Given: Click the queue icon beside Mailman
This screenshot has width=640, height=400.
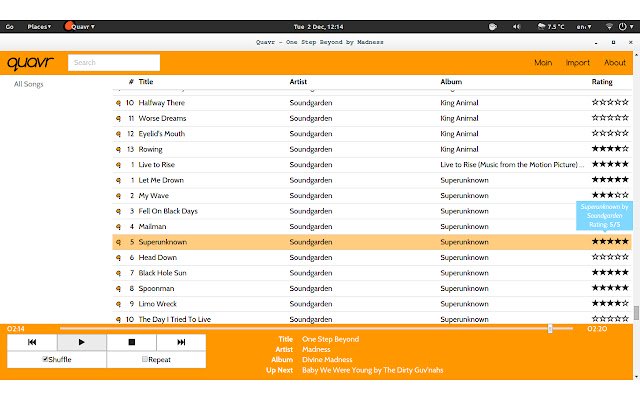Looking at the screenshot, I should click(x=118, y=227).
